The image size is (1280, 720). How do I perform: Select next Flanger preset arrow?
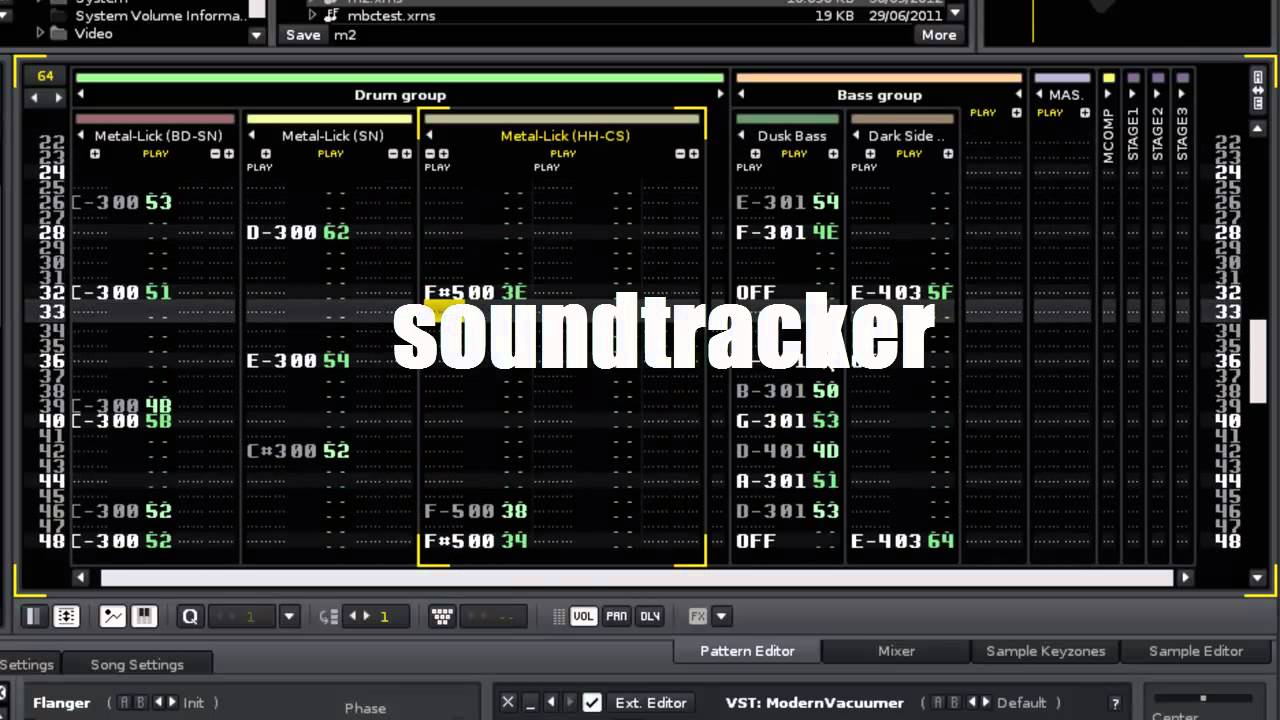[172, 702]
